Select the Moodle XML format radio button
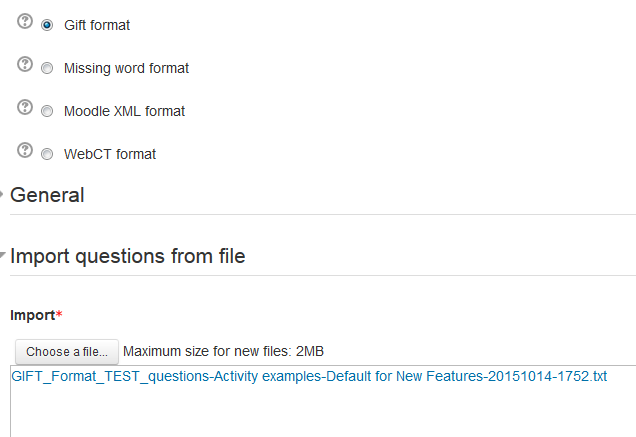Image resolution: width=636 pixels, height=437 pixels. click(47, 111)
